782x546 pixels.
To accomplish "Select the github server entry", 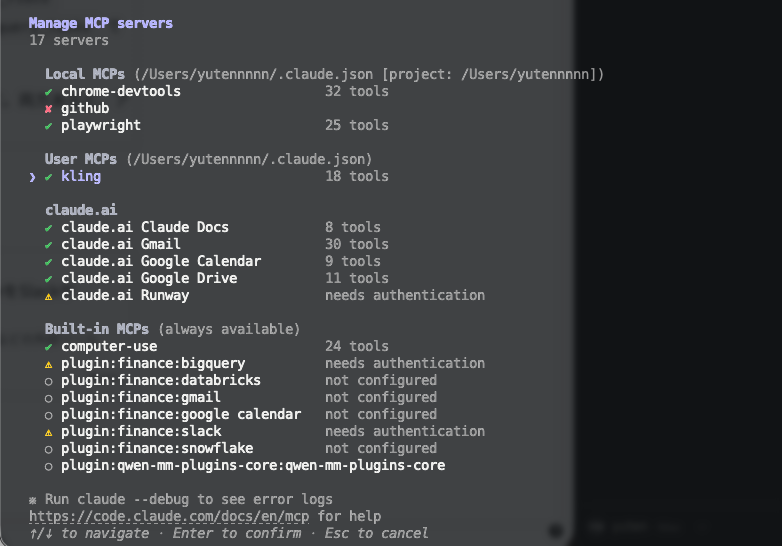I will point(77,108).
